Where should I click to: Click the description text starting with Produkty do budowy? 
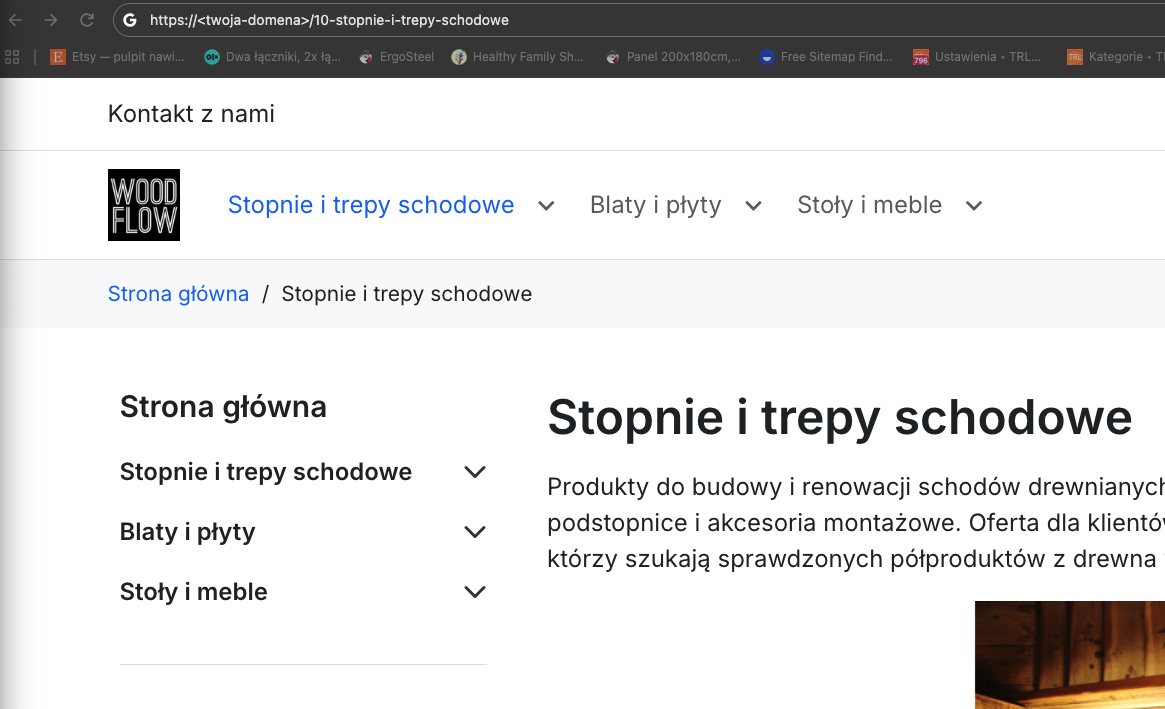(x=856, y=522)
